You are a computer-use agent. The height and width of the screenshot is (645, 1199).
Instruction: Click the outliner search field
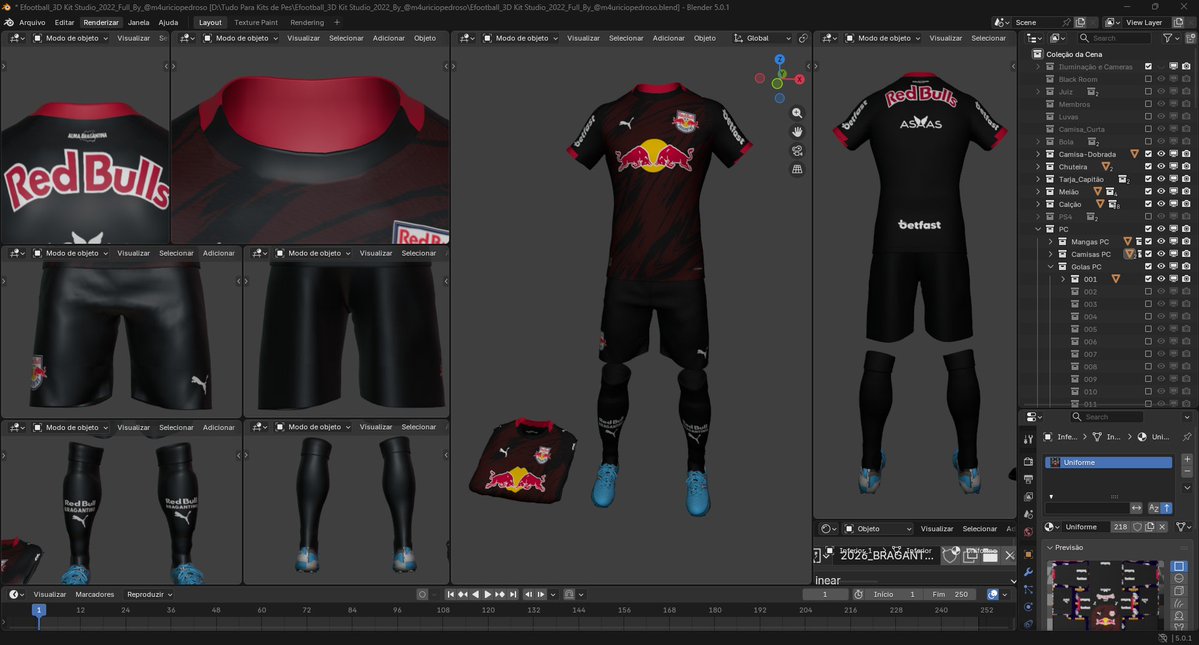point(1115,37)
